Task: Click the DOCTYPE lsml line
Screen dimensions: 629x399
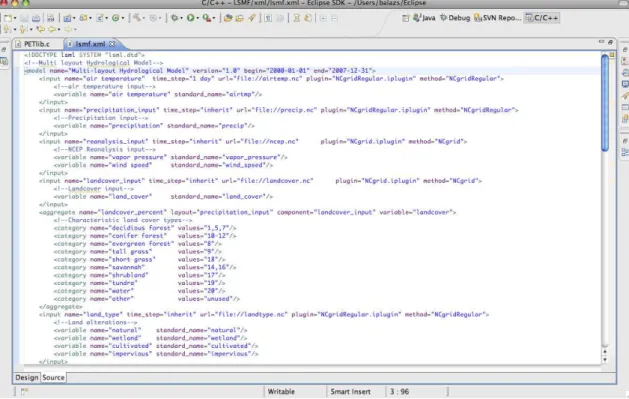Action: pyautogui.click(x=84, y=55)
